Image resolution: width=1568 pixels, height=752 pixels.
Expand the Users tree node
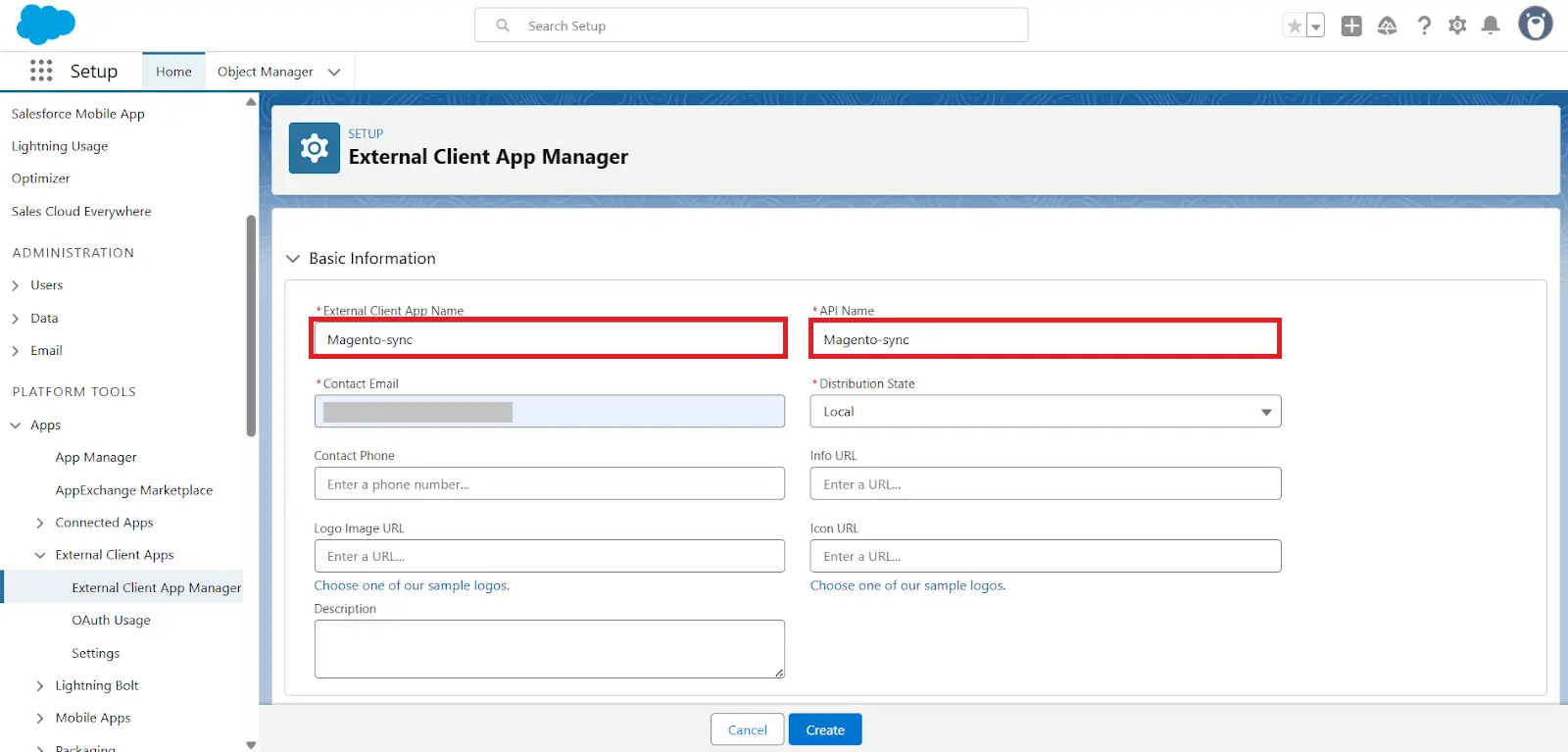16,285
